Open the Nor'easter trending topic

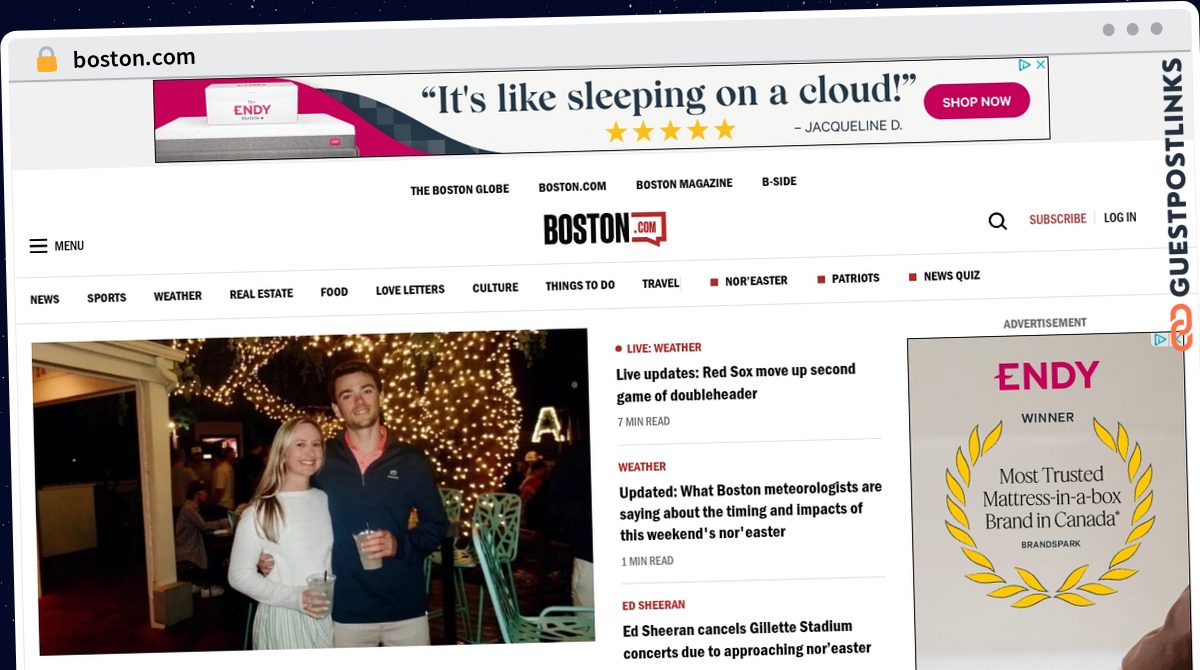[x=756, y=281]
